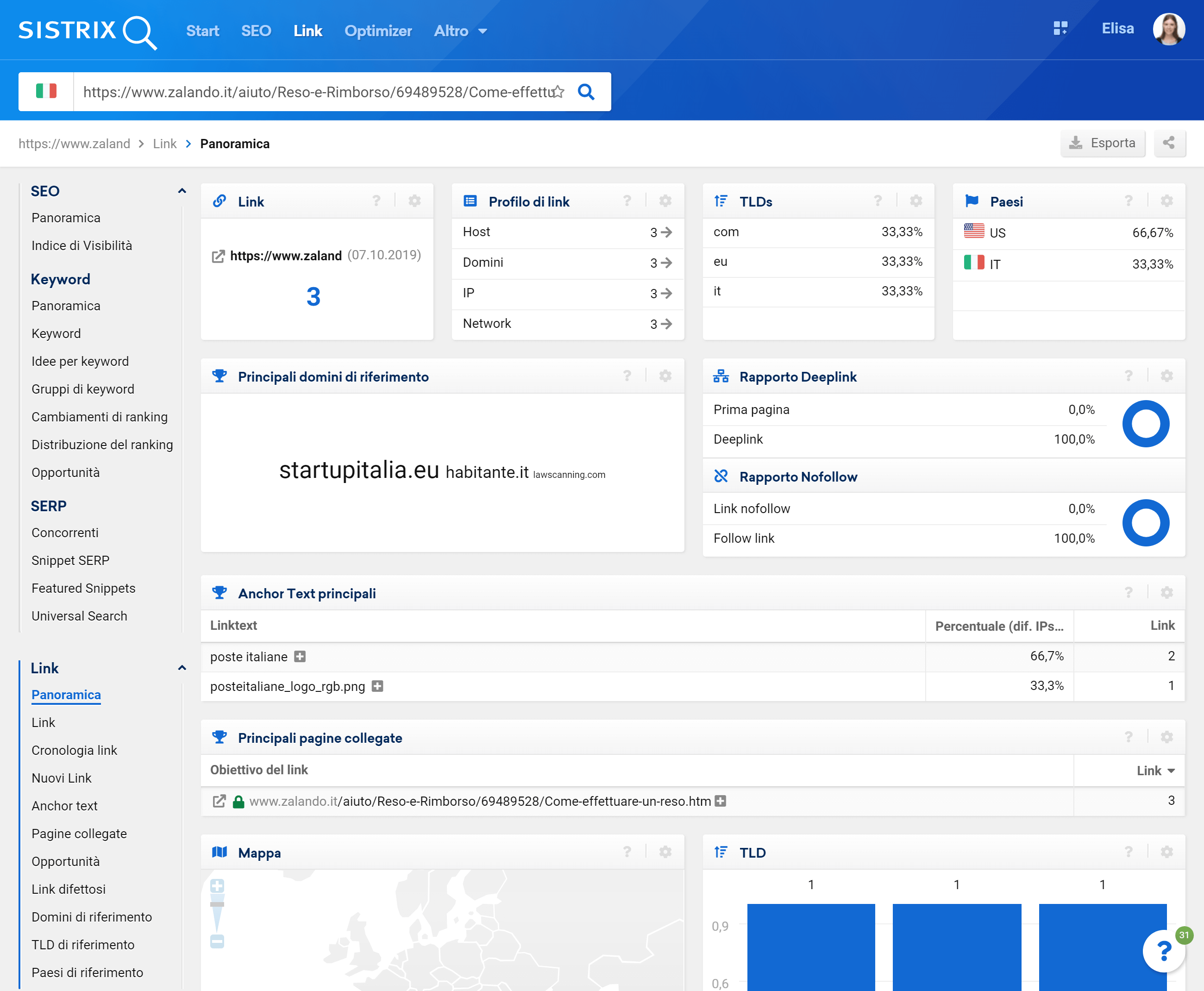Viewport: 1204px width, 991px height.
Task: Expand the zalando.it linked page plus box
Action: 721,802
